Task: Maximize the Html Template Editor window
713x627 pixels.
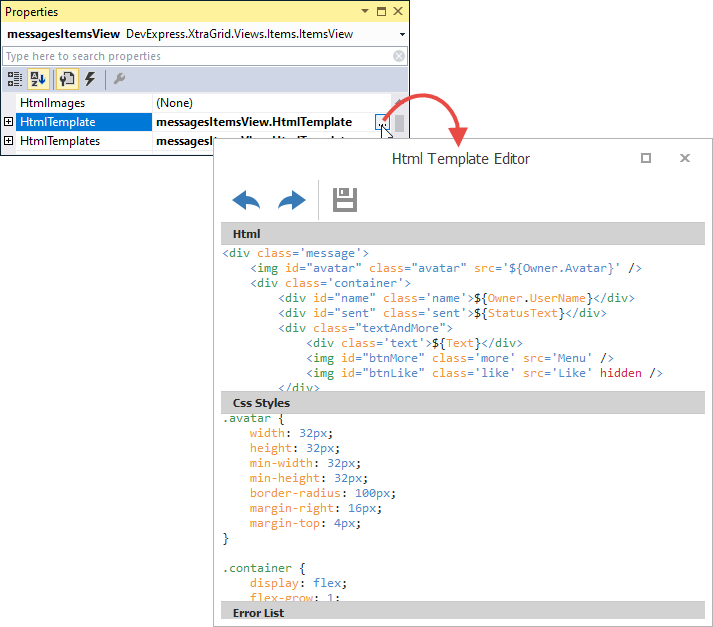Action: coord(646,158)
